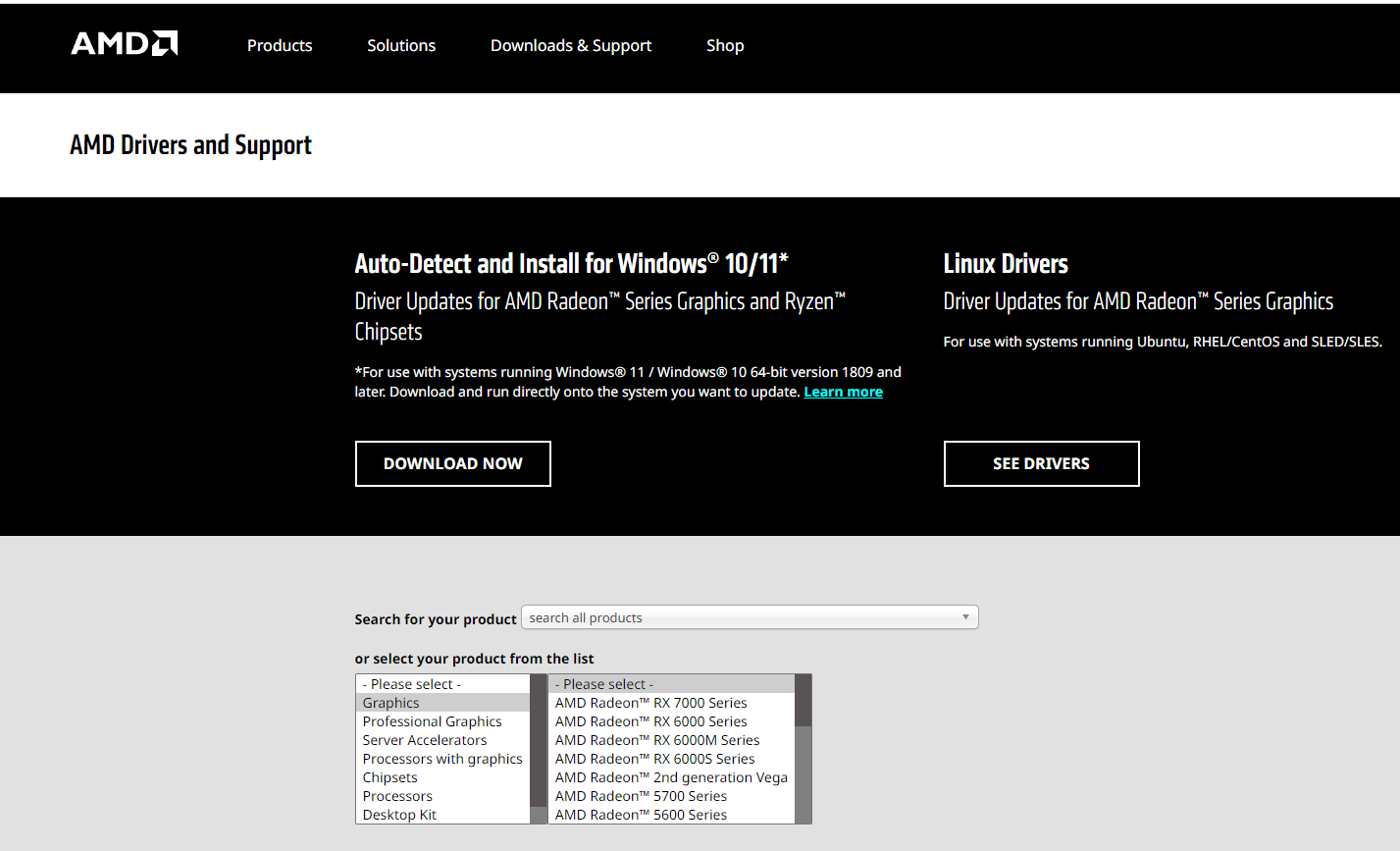This screenshot has height=851, width=1400.
Task: Choose AMD Radeon 2nd generation Vega
Action: (x=671, y=777)
